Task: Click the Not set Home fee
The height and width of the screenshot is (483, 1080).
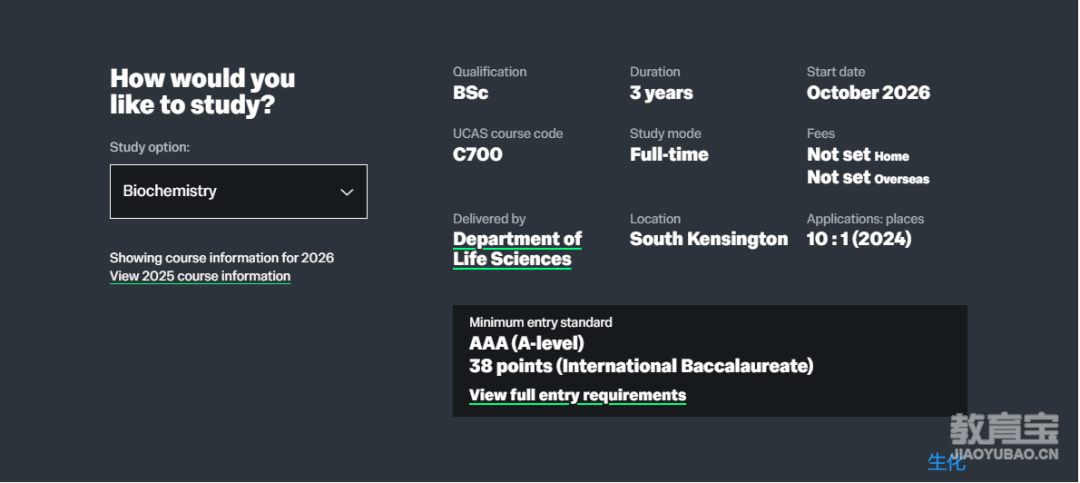Action: click(858, 155)
